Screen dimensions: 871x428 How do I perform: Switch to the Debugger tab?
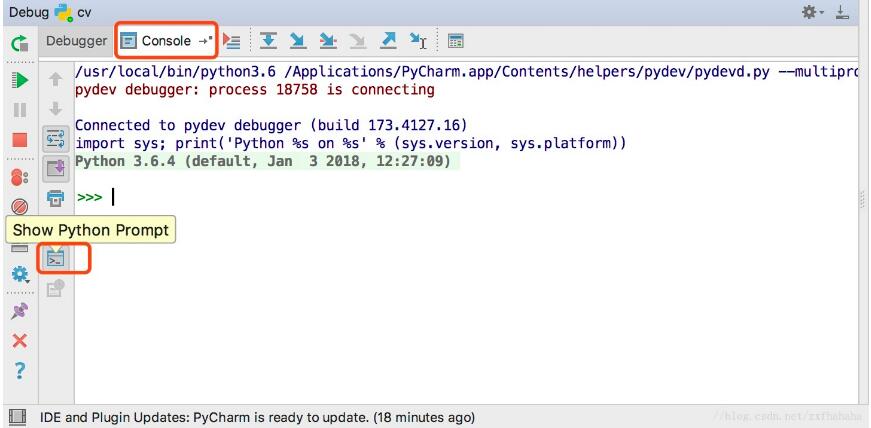(x=76, y=41)
